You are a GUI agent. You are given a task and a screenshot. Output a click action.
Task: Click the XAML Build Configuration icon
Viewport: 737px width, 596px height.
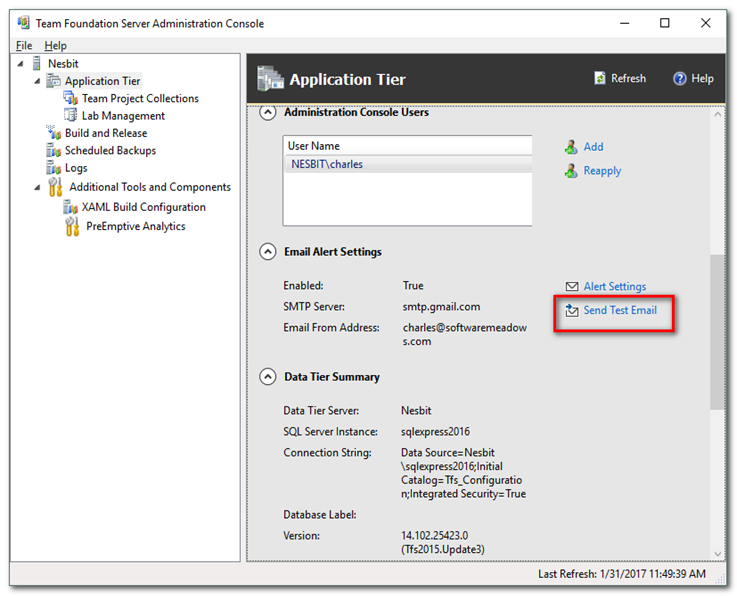click(x=71, y=207)
